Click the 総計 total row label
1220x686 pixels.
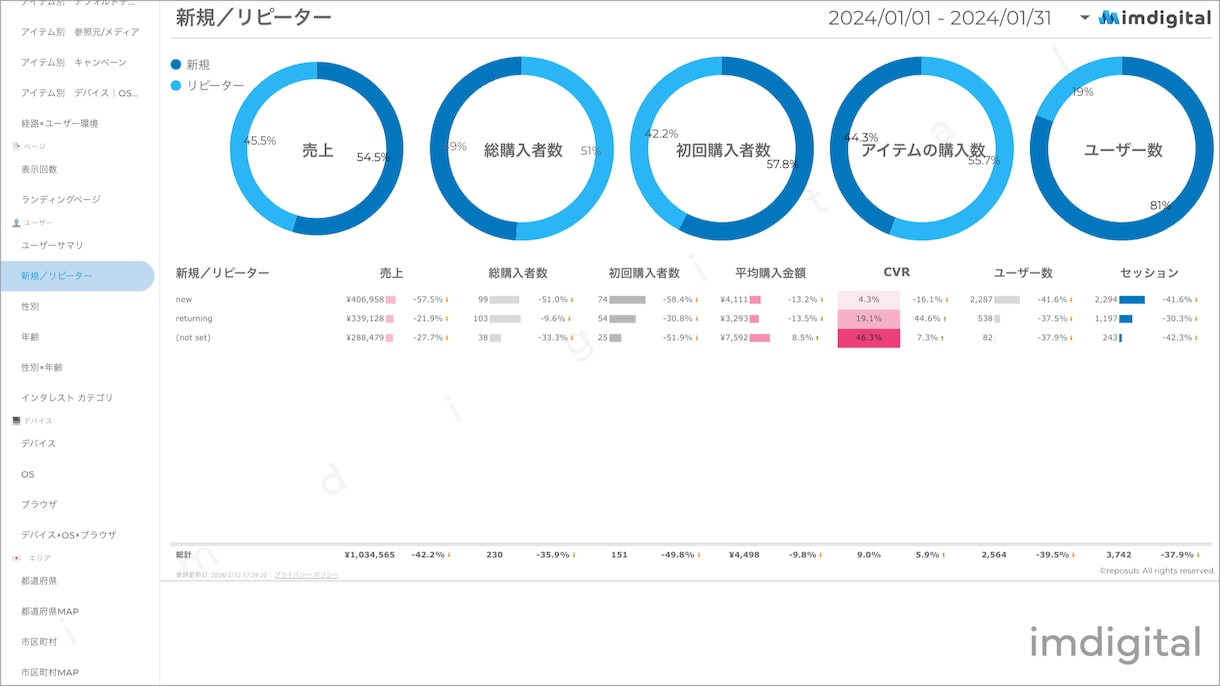(183, 554)
